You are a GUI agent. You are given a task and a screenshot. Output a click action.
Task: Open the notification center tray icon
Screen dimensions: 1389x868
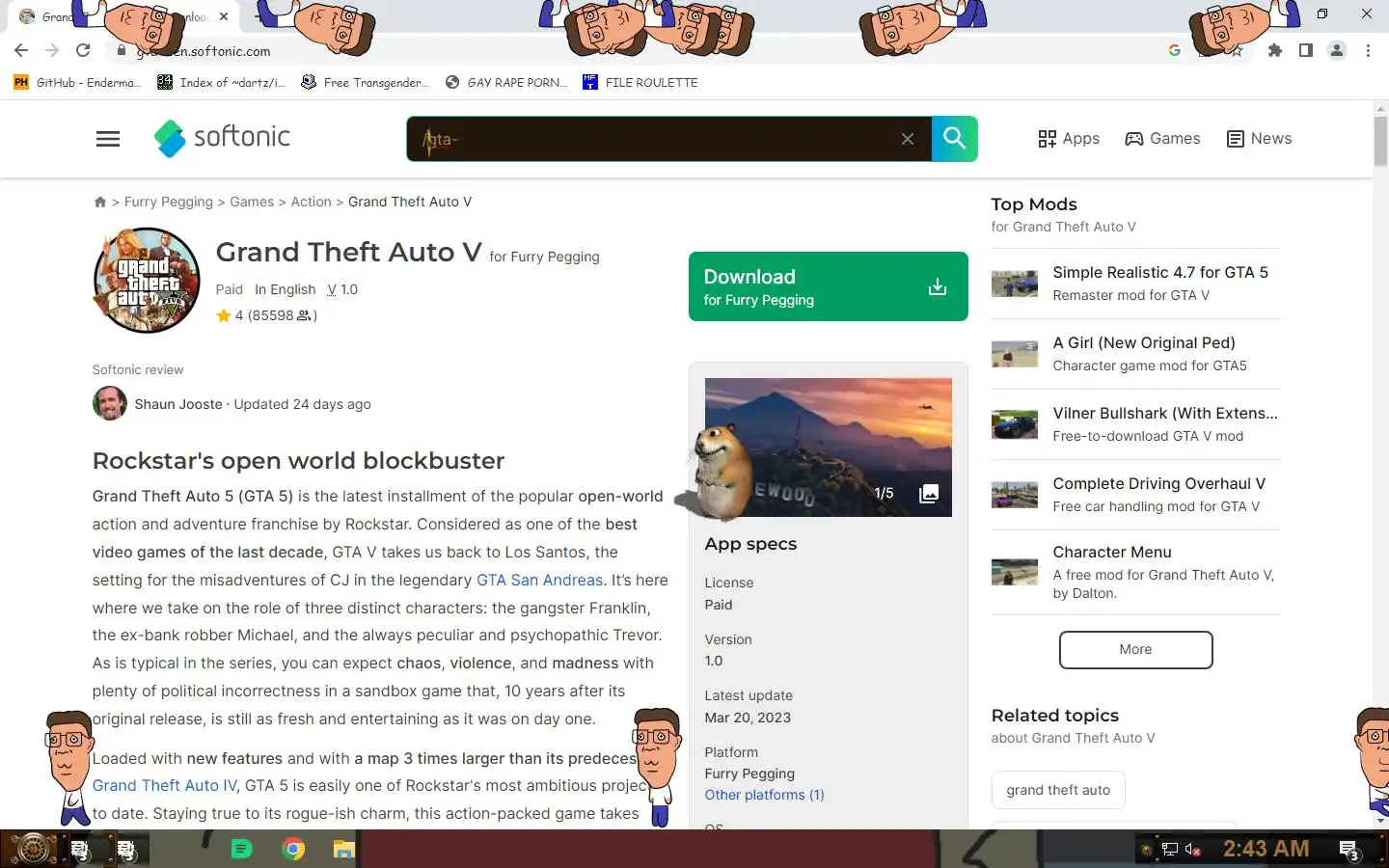[x=1349, y=850]
